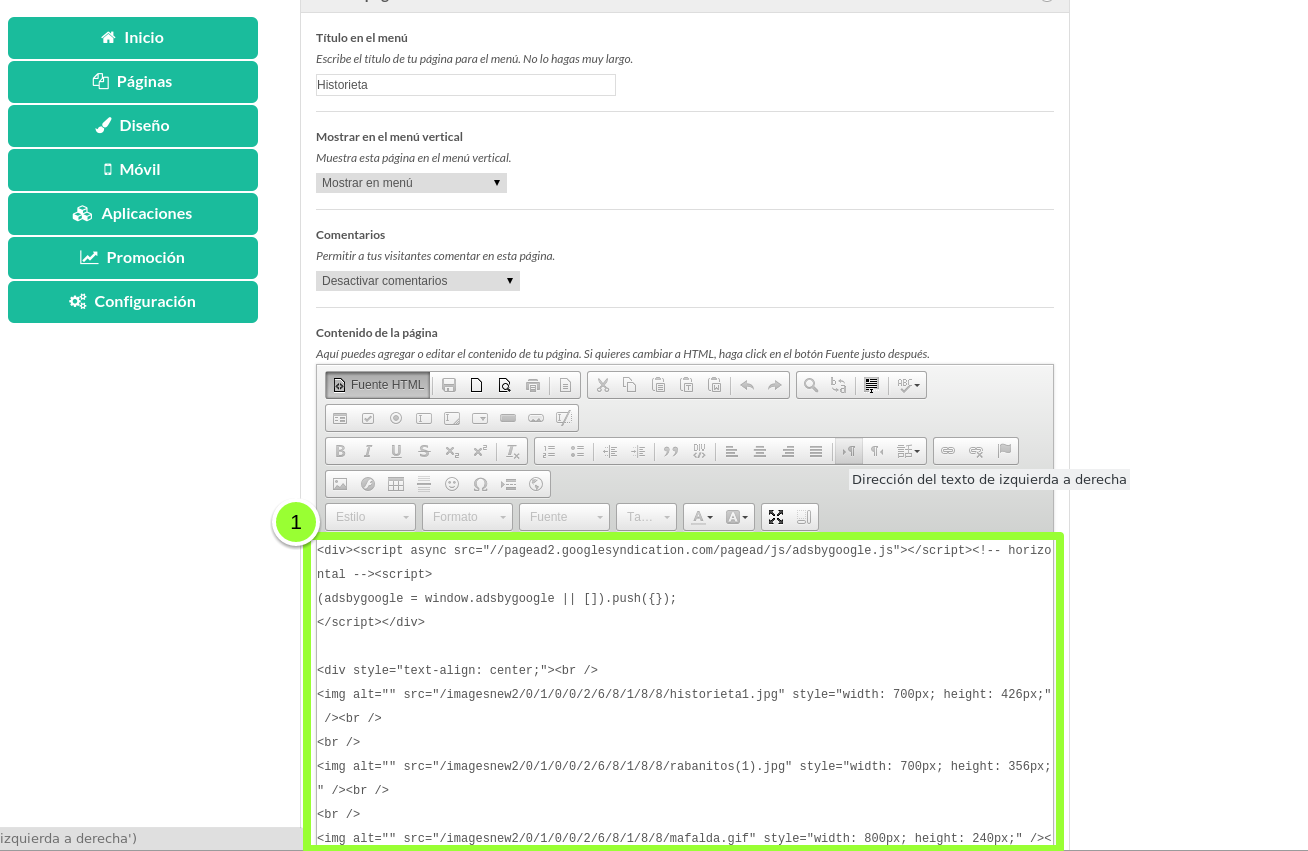Click the Insert Flash icon
1308x851 pixels.
(x=368, y=484)
